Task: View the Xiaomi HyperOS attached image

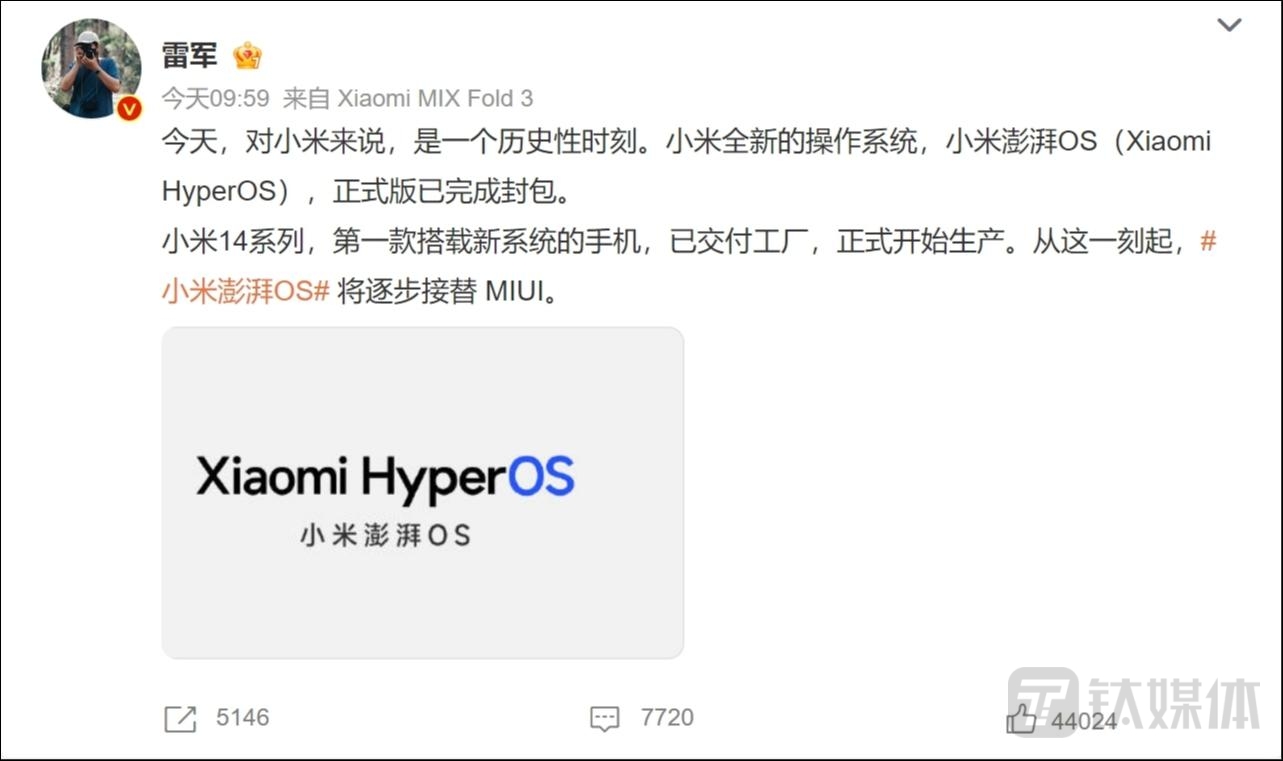Action: 423,492
